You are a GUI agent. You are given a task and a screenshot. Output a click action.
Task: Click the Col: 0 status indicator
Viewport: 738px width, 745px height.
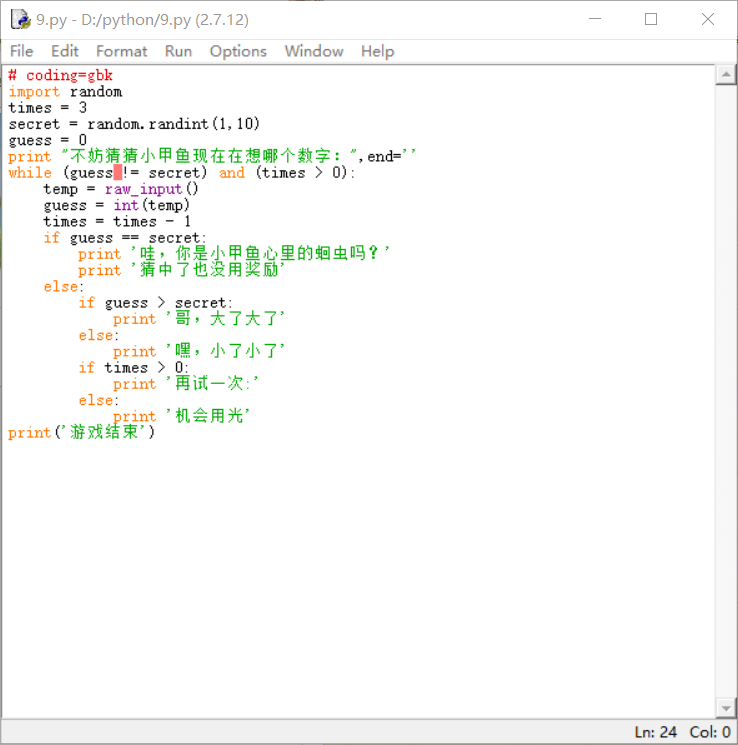[711, 732]
